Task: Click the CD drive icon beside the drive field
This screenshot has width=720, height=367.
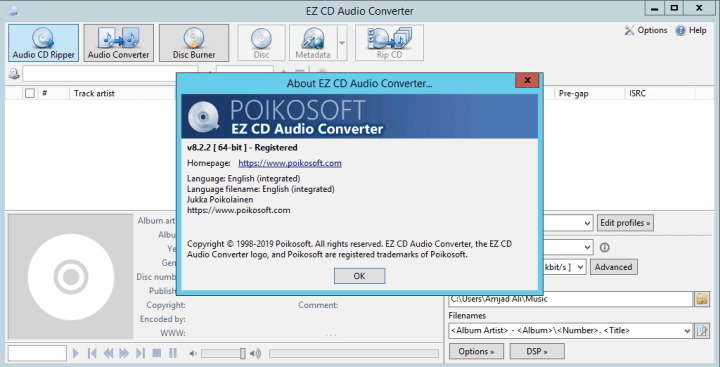Action: point(14,73)
